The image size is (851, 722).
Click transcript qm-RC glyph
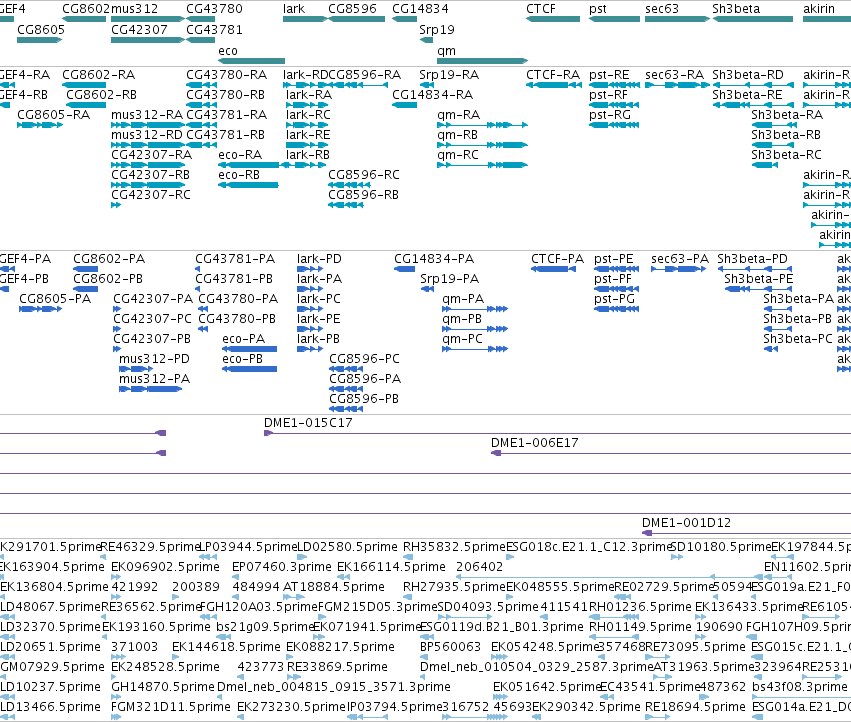[482, 165]
